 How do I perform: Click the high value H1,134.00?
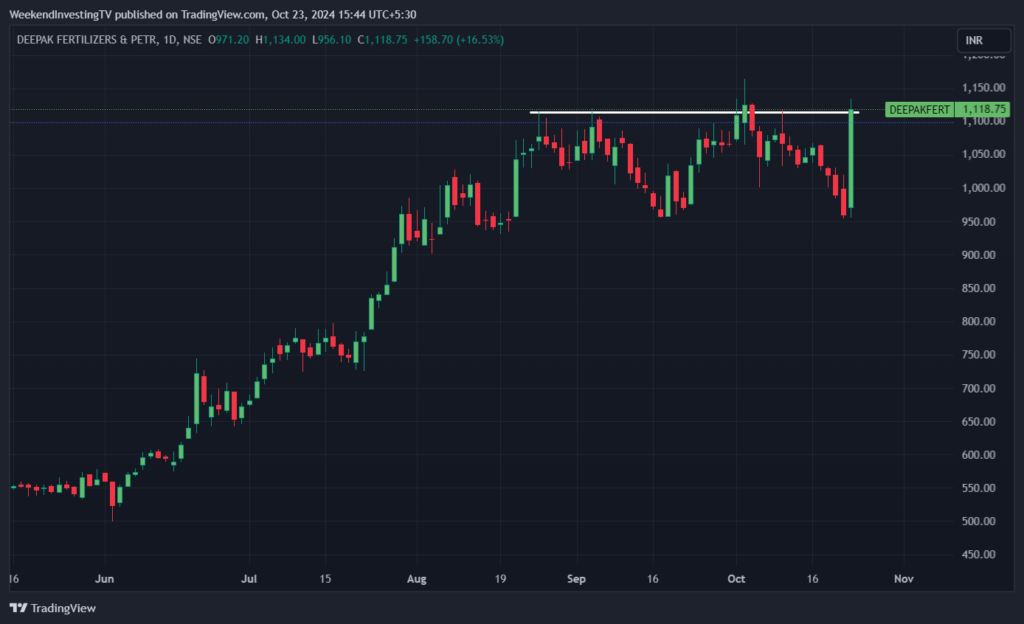pyautogui.click(x=280, y=40)
